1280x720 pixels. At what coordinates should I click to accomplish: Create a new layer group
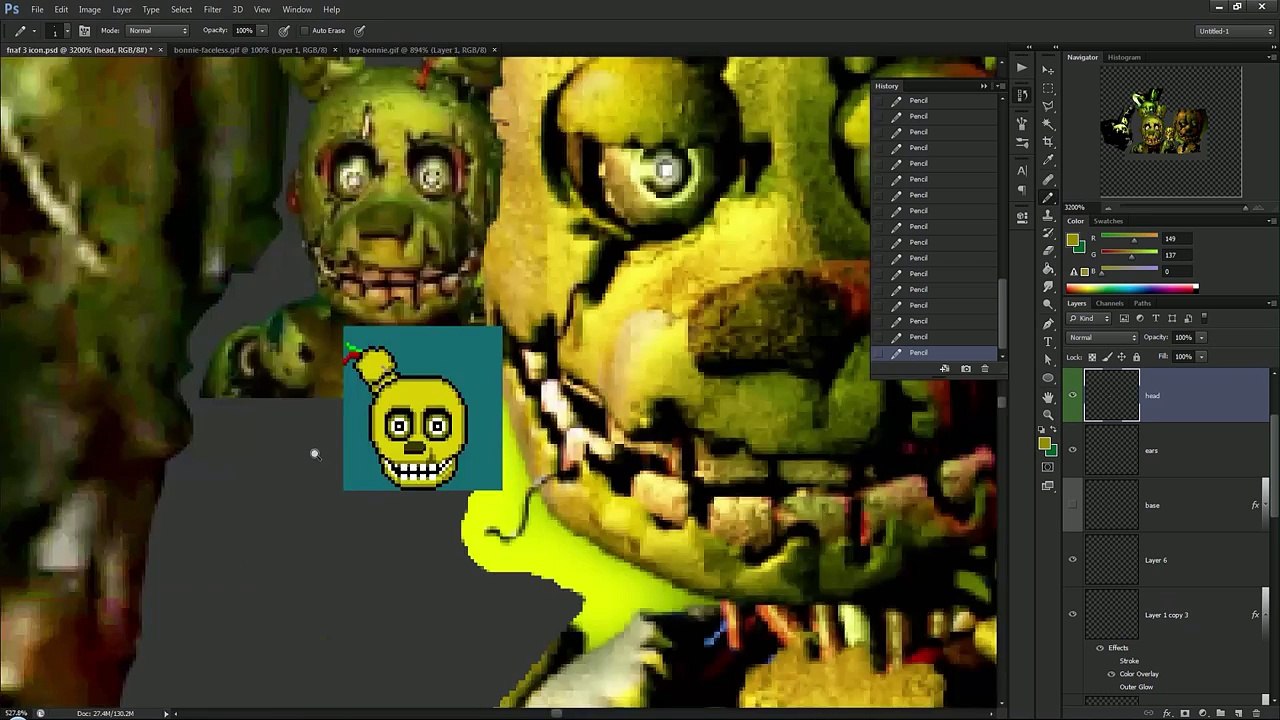1221,713
